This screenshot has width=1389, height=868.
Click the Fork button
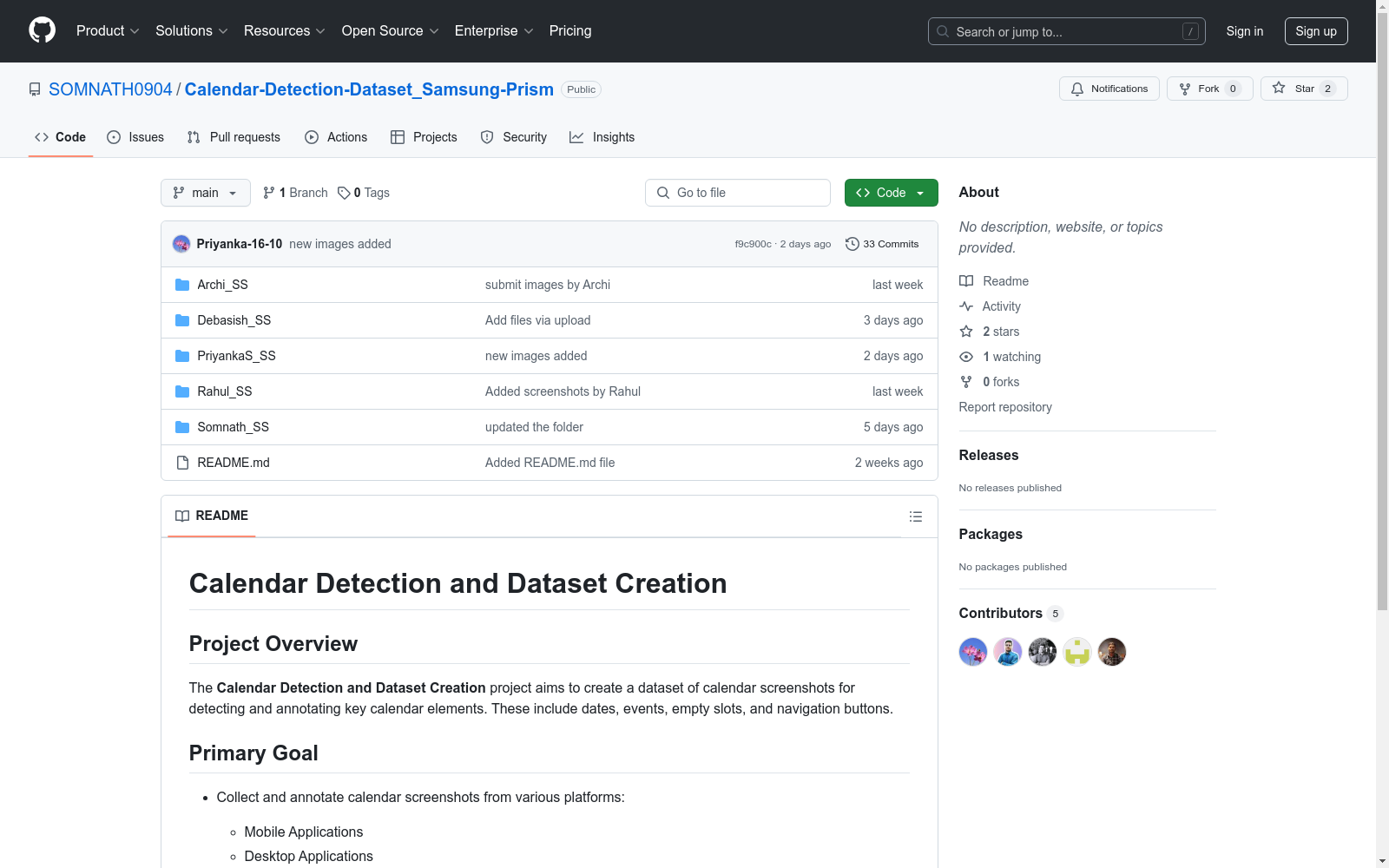[1209, 89]
